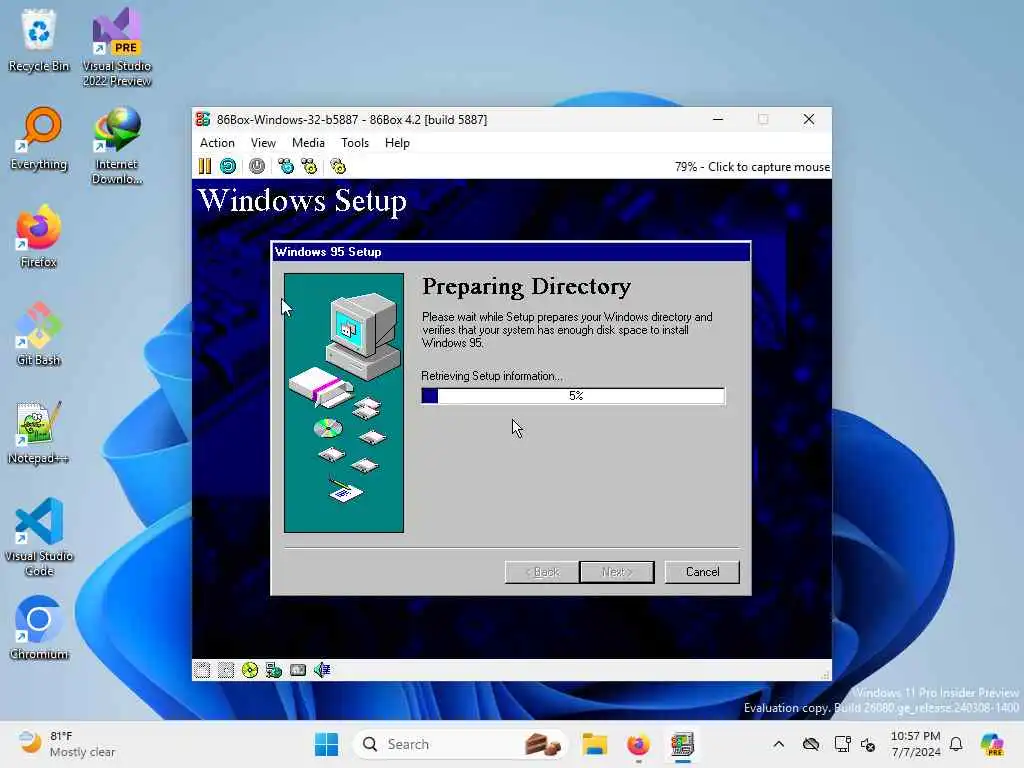Hard reset the machine with the teal reset icon
1024x768 pixels.
pos(228,167)
